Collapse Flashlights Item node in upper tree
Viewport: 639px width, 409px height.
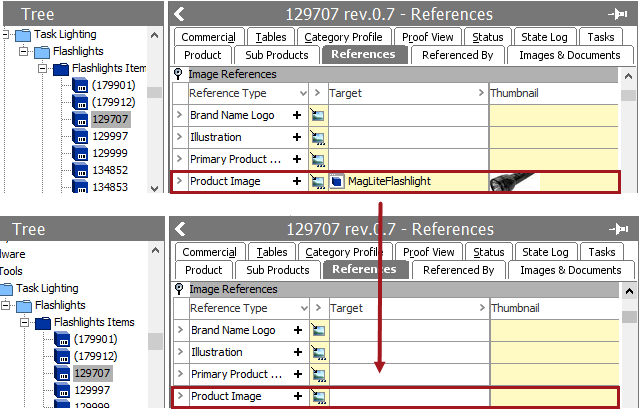[x=42, y=68]
